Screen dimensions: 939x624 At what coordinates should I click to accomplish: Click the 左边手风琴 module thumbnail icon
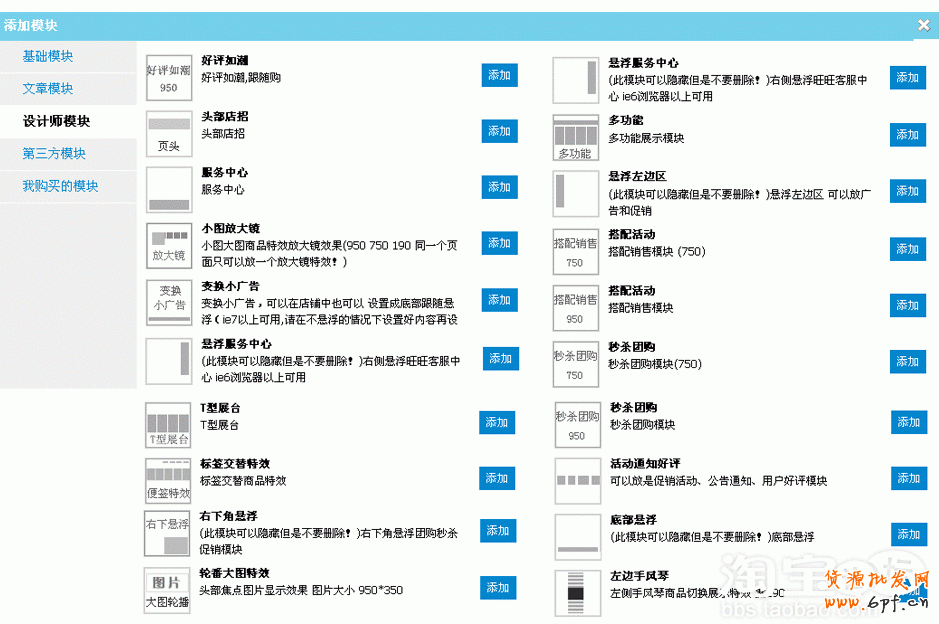pyautogui.click(x=575, y=591)
